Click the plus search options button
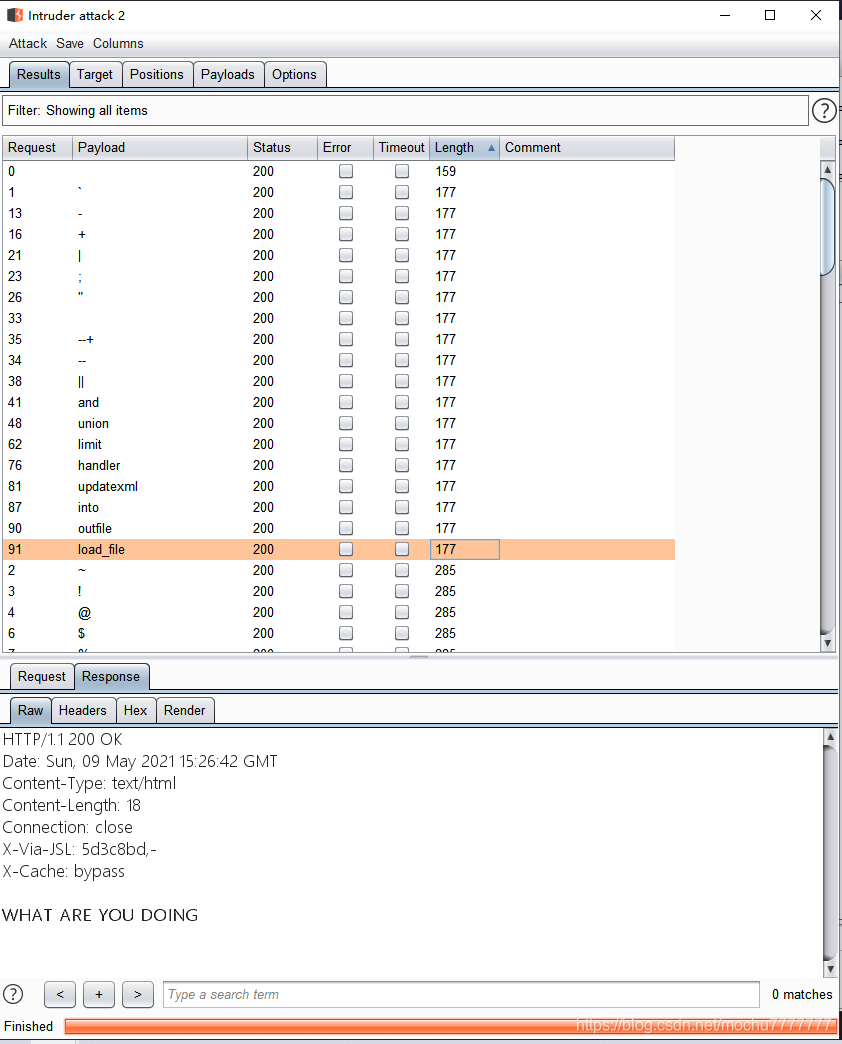Image resolution: width=842 pixels, height=1044 pixels. coord(99,994)
